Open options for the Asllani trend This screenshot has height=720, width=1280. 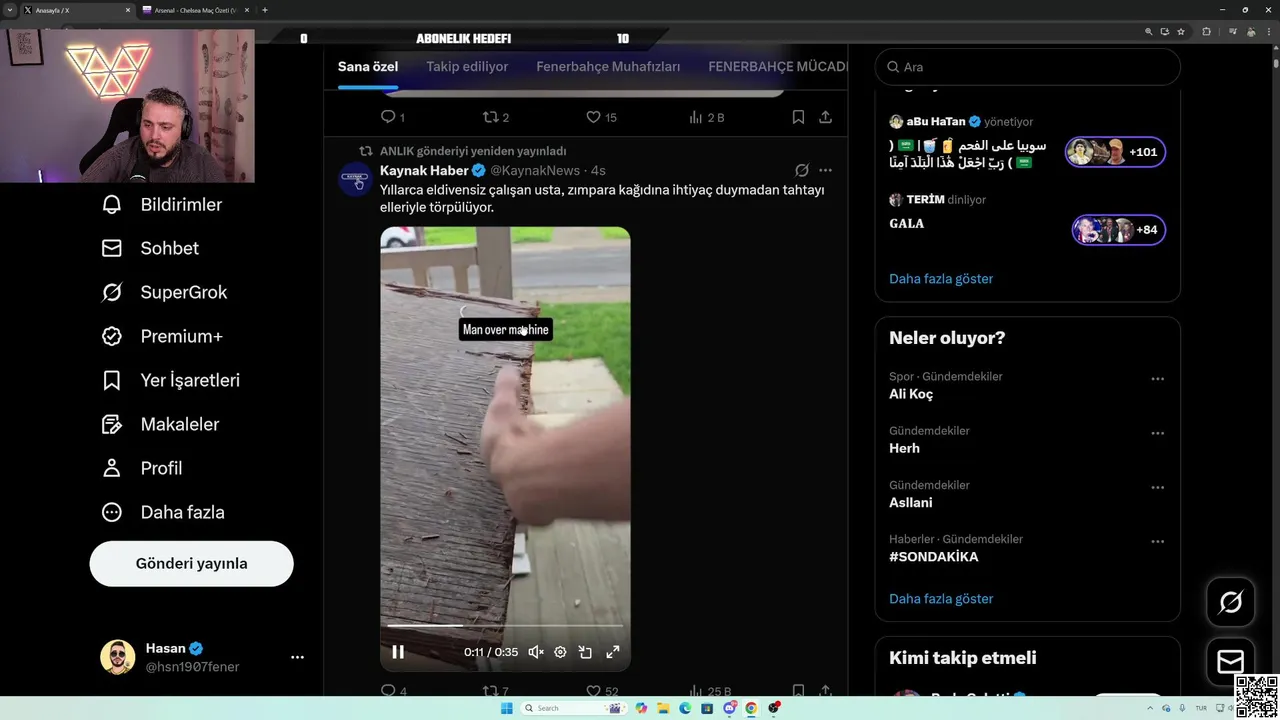click(1157, 487)
